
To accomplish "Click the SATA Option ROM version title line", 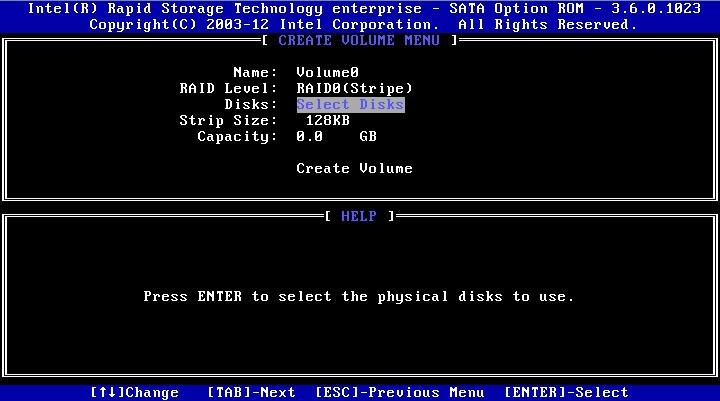I will (x=360, y=8).
